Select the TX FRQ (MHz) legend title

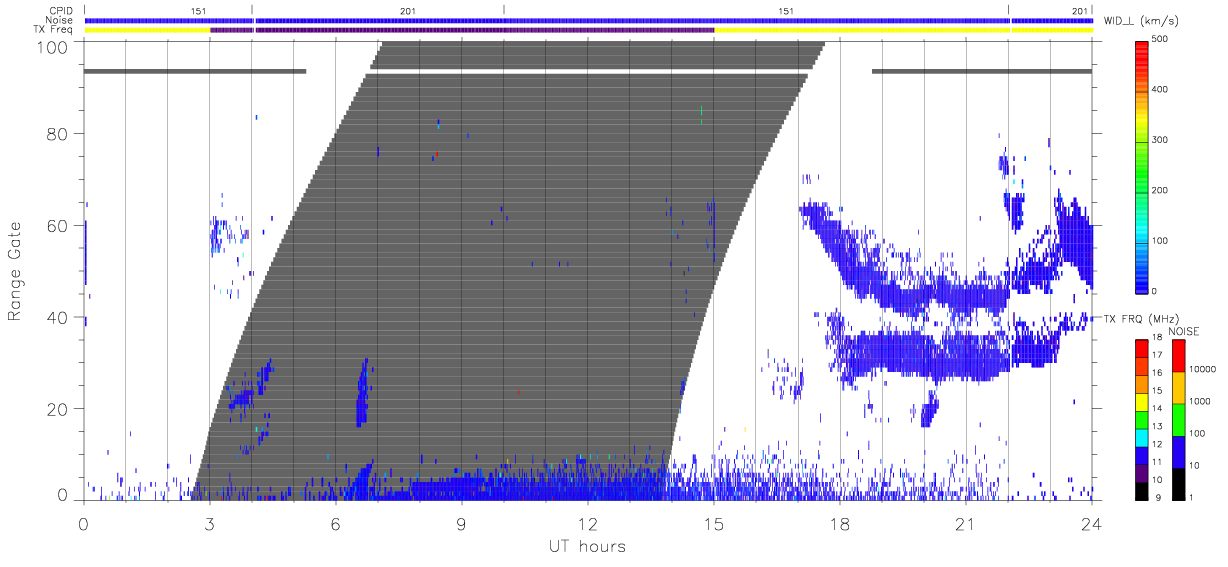tap(1141, 318)
